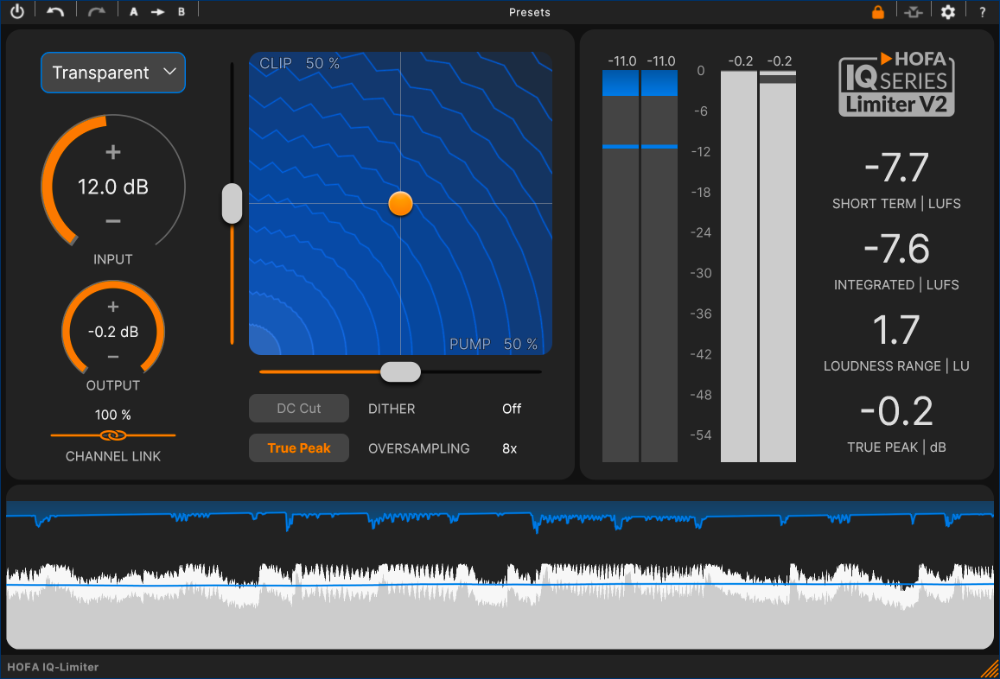Select the B preset slot
This screenshot has width=1000, height=679.
tap(182, 11)
